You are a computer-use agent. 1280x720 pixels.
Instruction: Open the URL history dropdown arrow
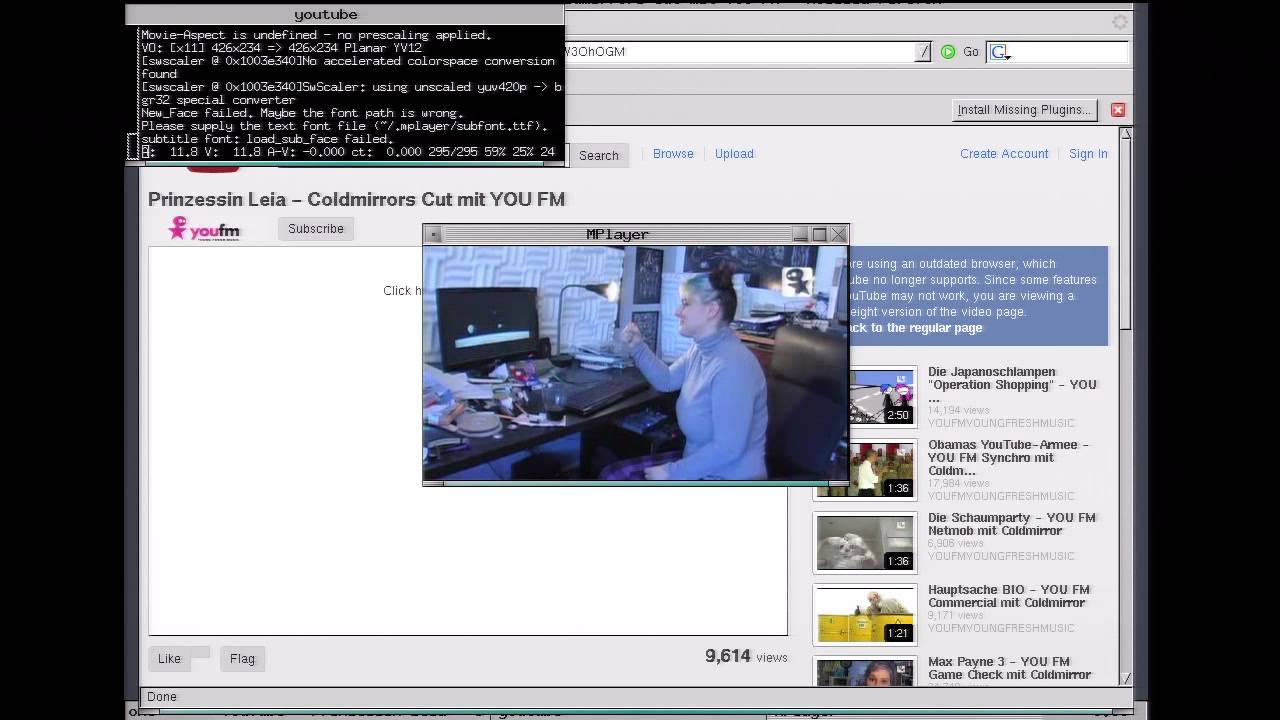point(923,52)
